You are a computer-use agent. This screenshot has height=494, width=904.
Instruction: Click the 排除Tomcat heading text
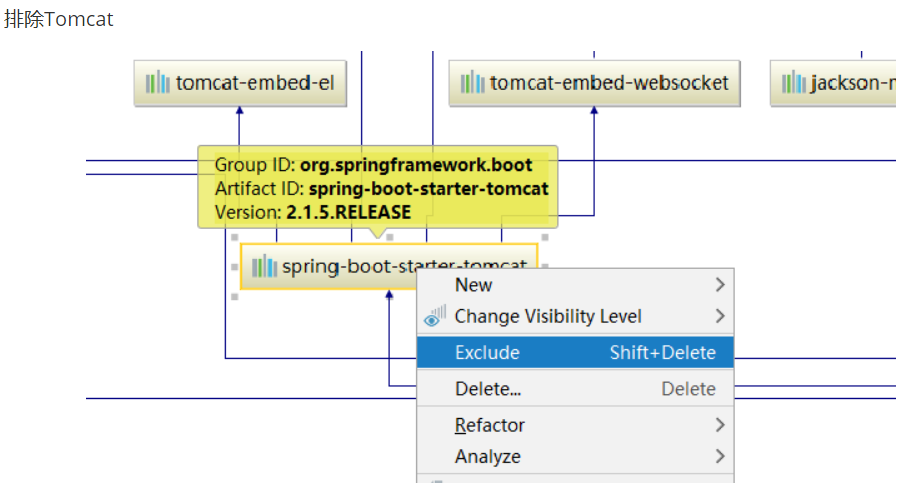(x=58, y=19)
